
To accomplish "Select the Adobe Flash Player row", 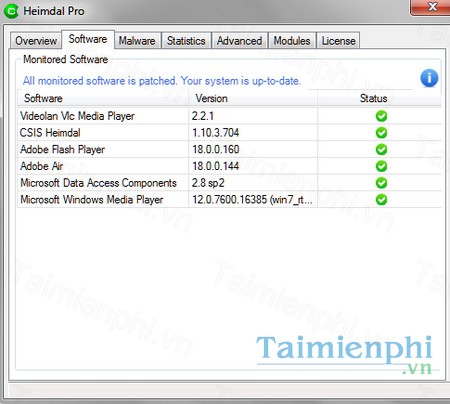I will (x=229, y=149).
